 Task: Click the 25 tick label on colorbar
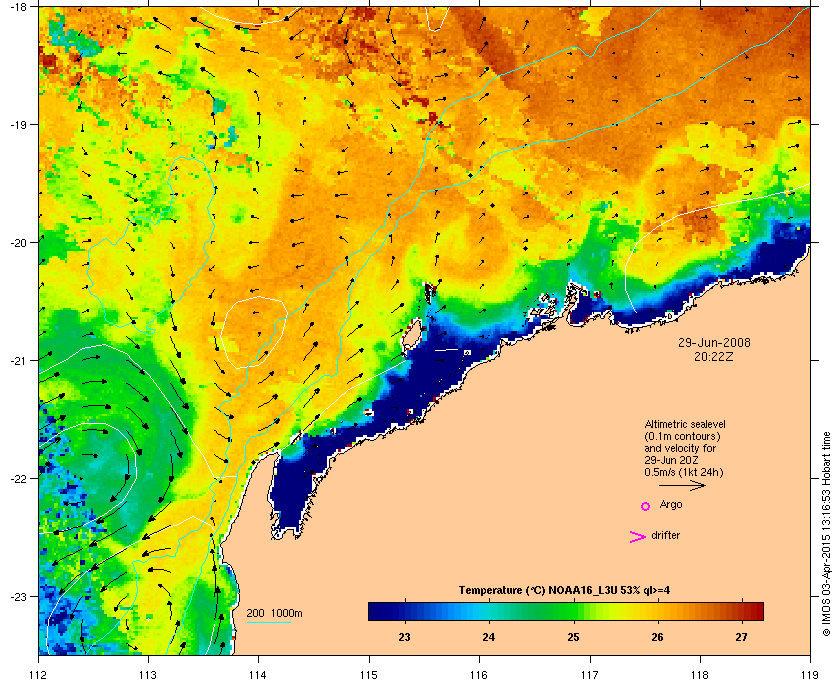tap(573, 637)
